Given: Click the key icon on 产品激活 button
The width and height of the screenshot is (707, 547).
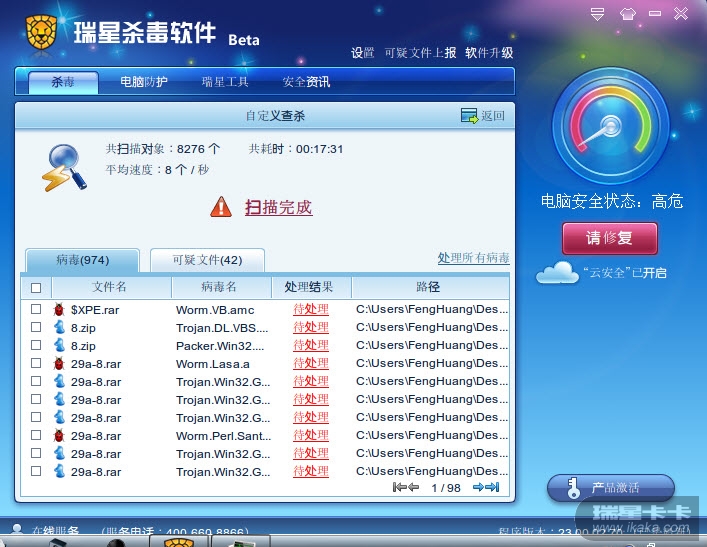Looking at the screenshot, I should [x=573, y=488].
